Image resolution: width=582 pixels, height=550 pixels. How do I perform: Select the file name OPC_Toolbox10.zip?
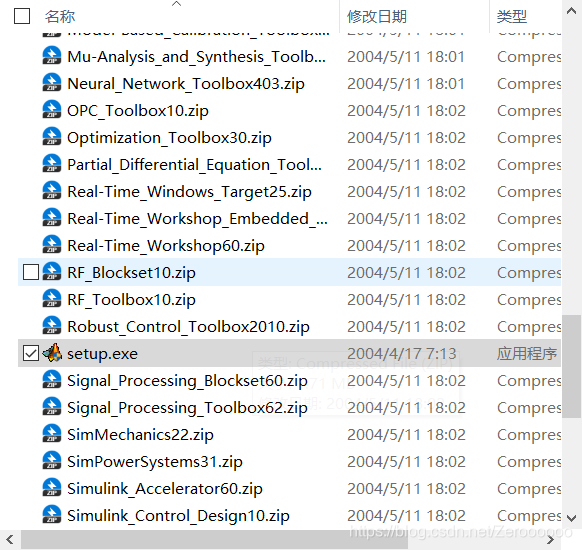pyautogui.click(x=138, y=111)
